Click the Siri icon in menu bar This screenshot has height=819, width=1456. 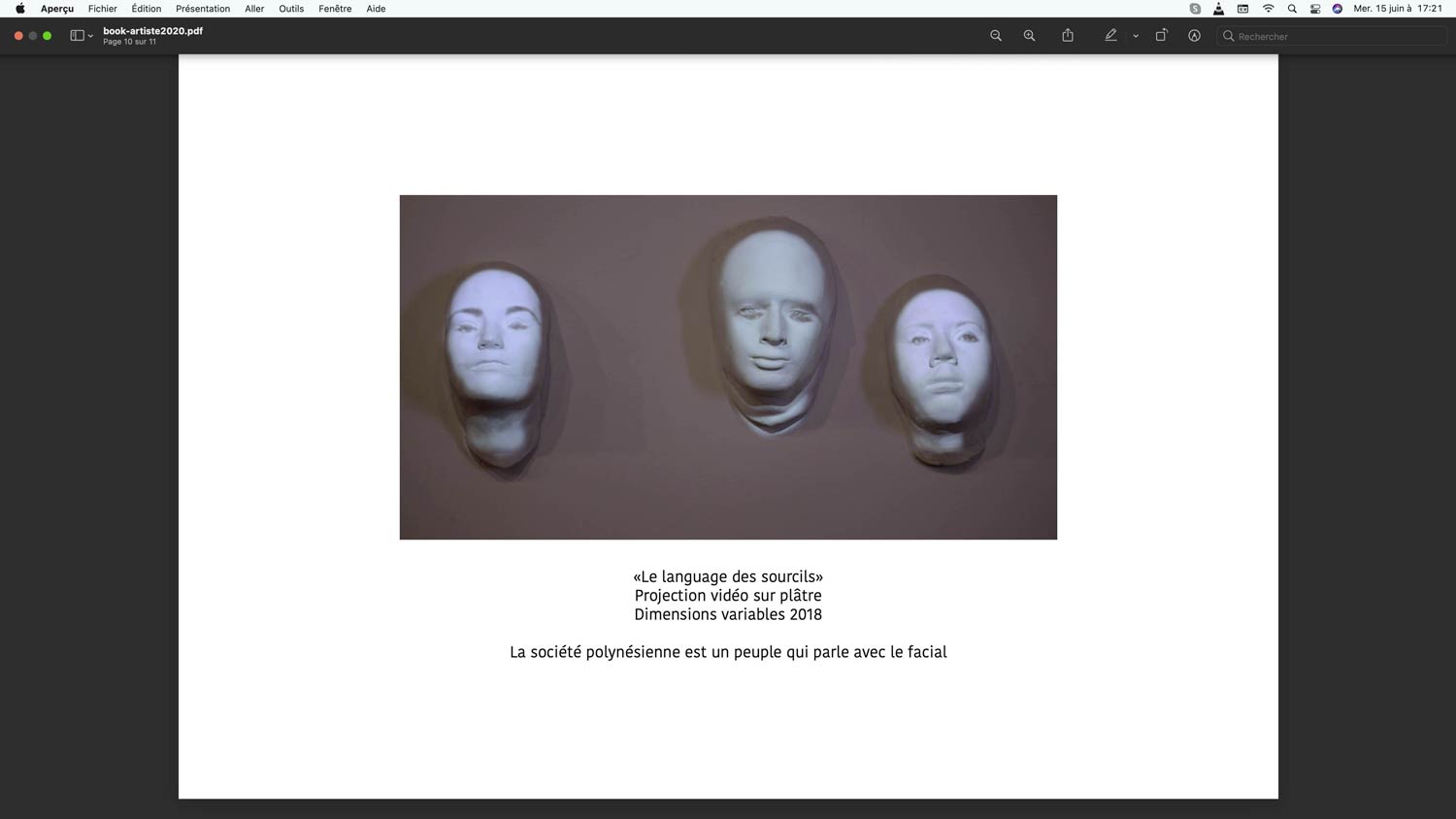(x=1338, y=9)
